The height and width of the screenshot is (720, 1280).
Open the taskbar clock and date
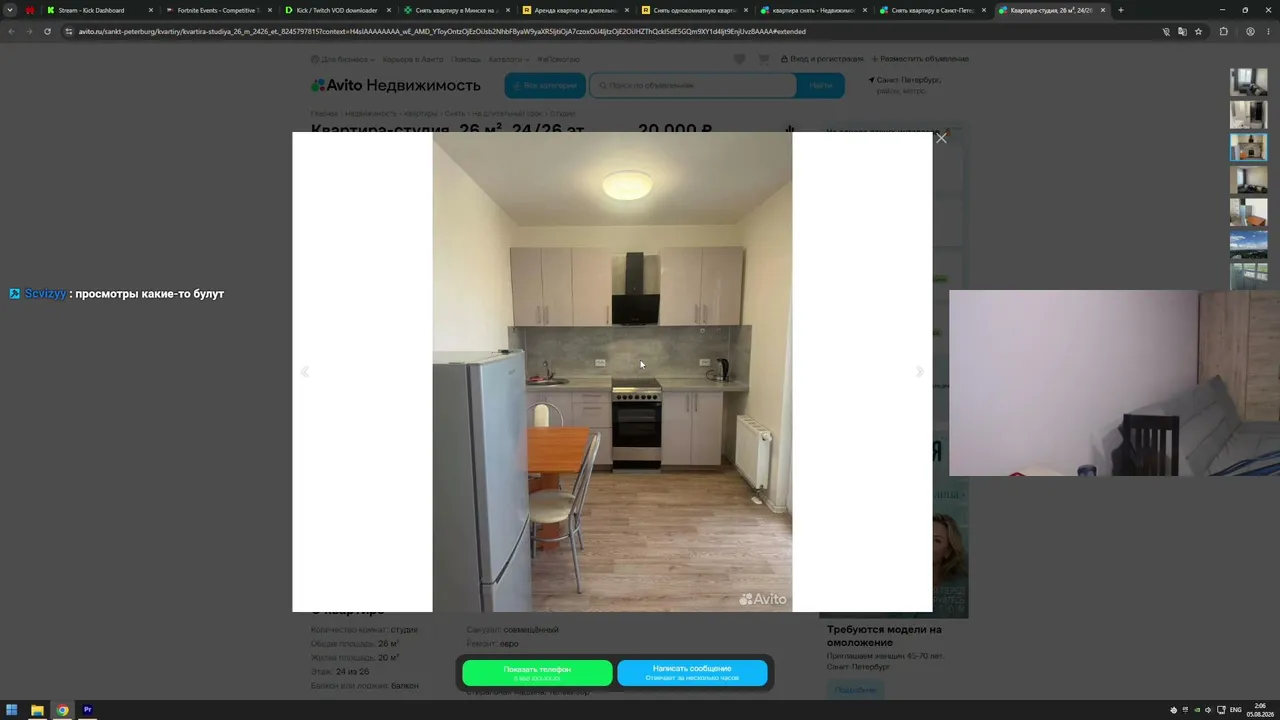click(1262, 710)
